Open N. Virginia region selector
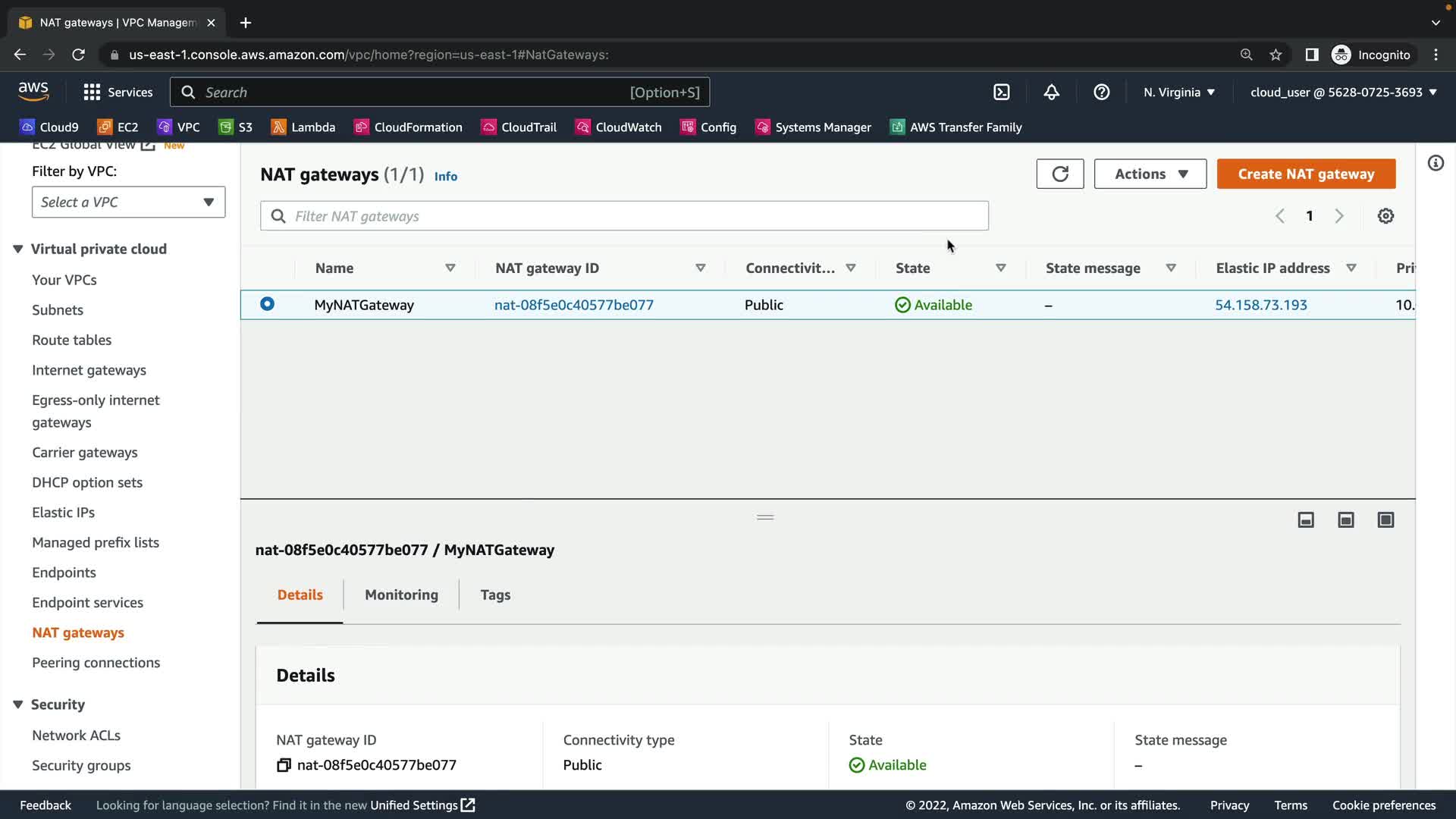1456x819 pixels. click(x=1179, y=92)
